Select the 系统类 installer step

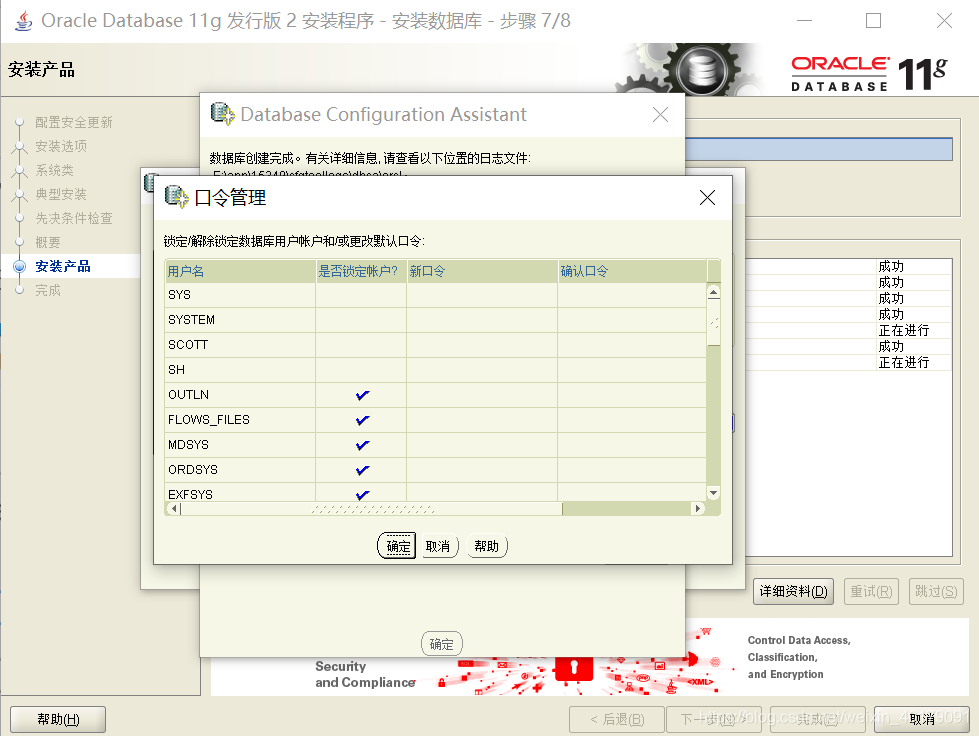(x=54, y=170)
